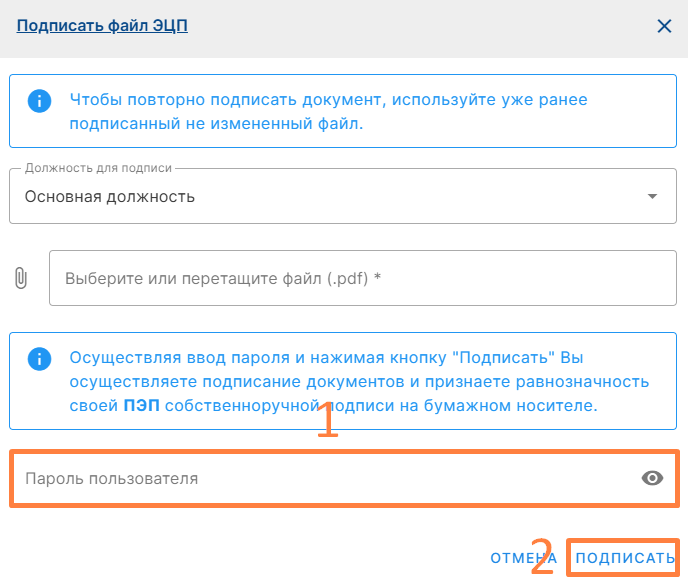Click the info icon in the top notice

[x=39, y=100]
